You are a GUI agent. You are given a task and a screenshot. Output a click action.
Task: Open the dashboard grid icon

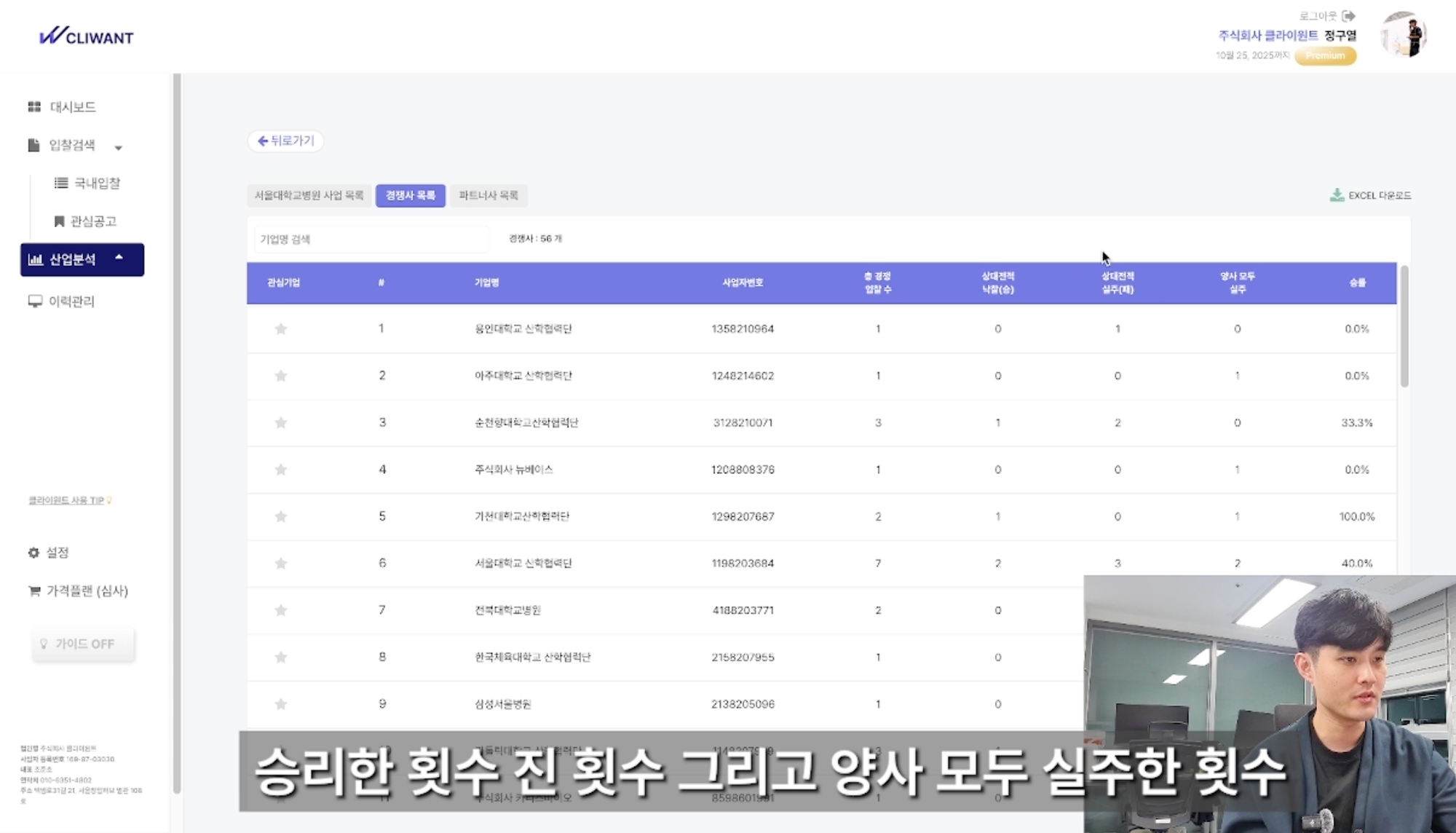[34, 107]
